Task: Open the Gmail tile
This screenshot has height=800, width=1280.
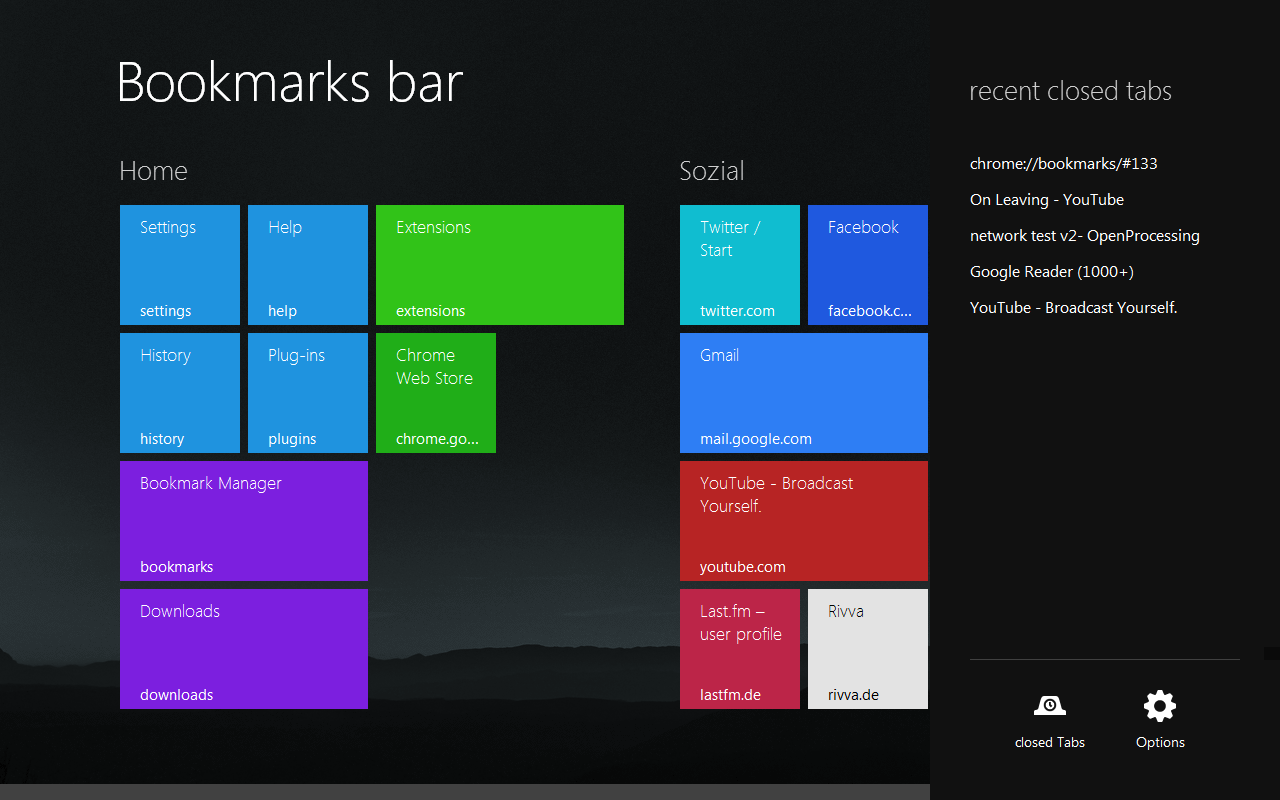Action: 804,393
